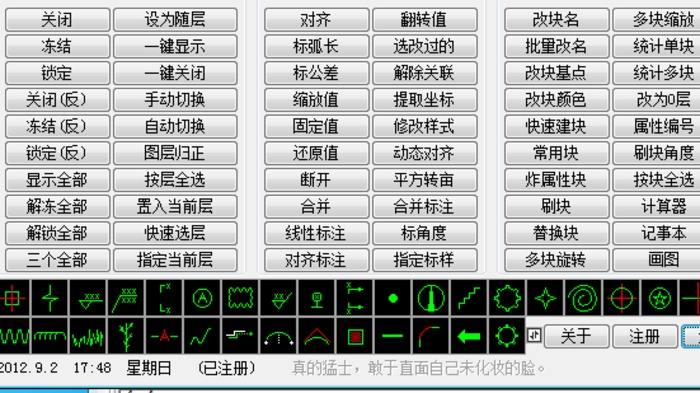Select the star inside circle icon
The height and width of the screenshot is (393, 700).
point(659,298)
